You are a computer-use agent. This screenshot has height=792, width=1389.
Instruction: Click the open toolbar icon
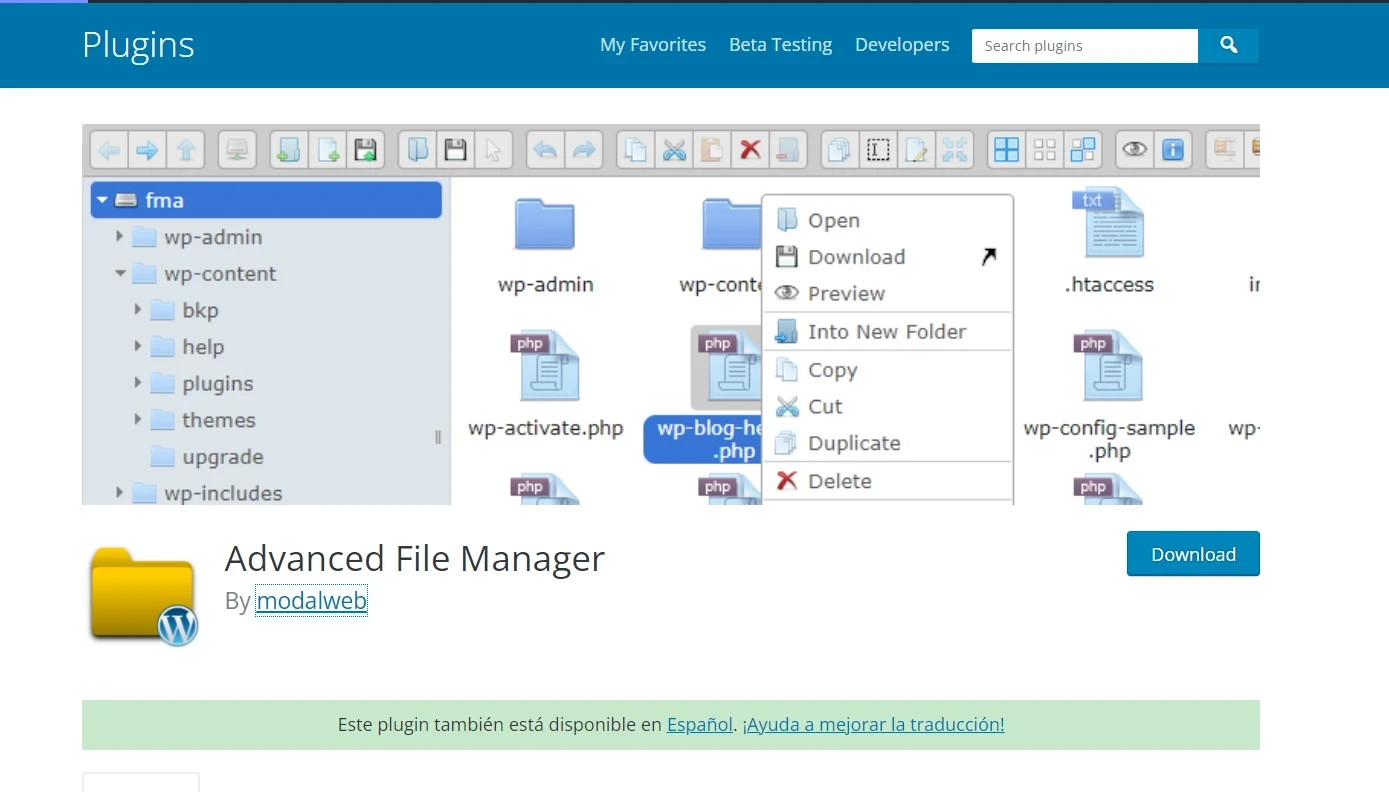coord(417,150)
